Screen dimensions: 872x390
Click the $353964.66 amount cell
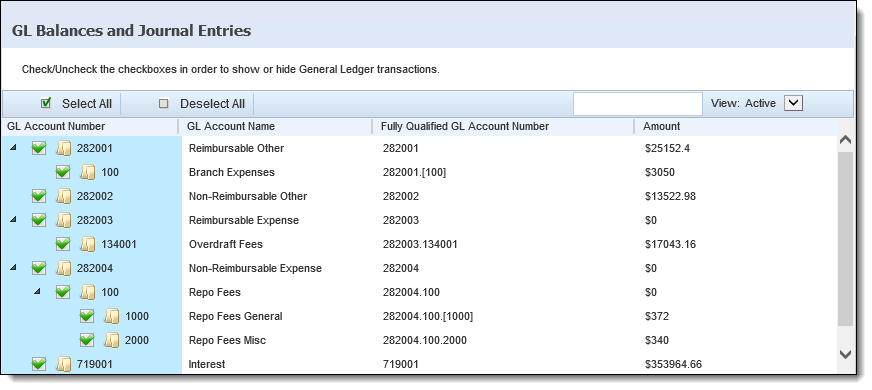tap(673, 364)
